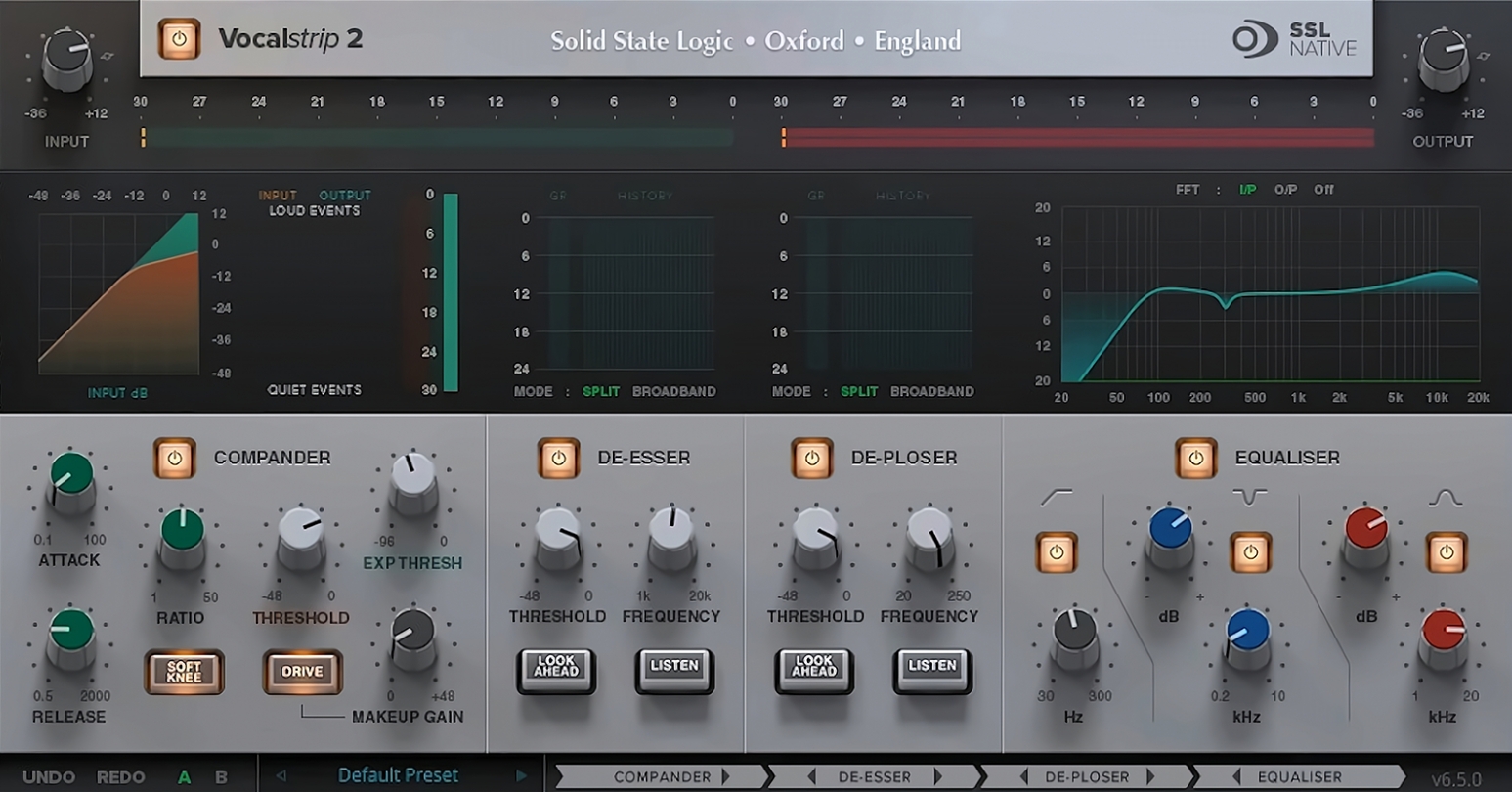Switch off the notch band power icon
Screen dimensions: 1512x792
pos(1250,552)
